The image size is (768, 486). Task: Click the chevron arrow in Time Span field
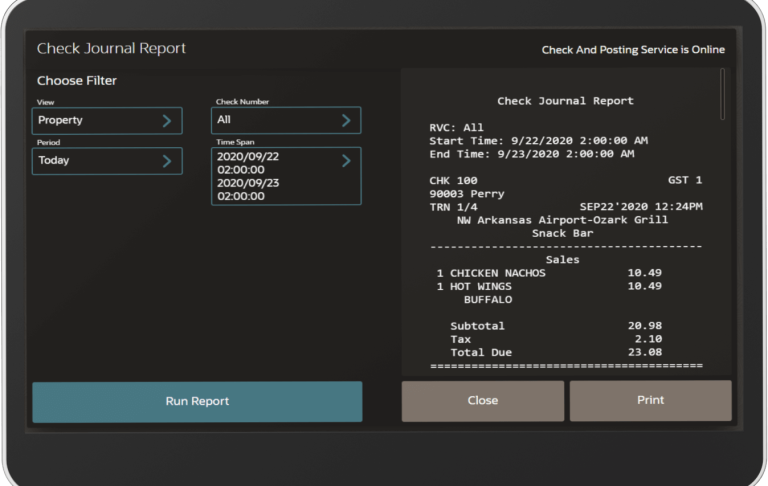[x=346, y=161]
